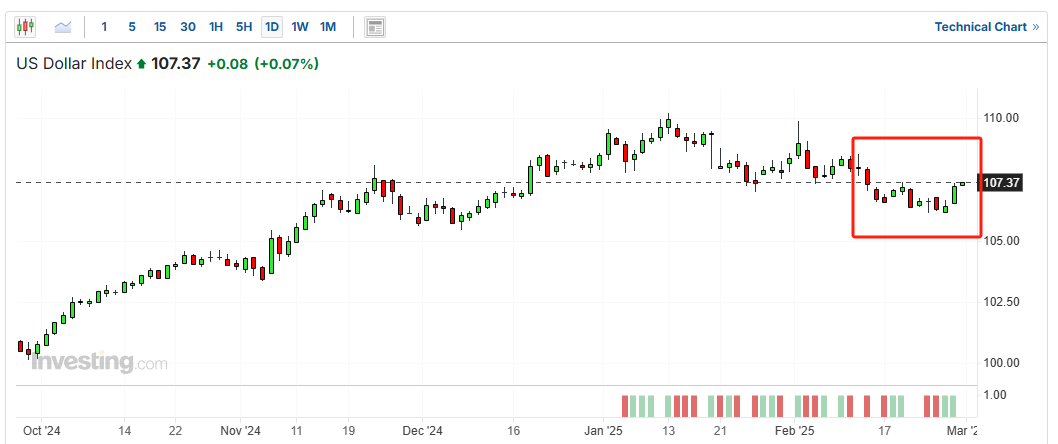Click the Technical Chart double-arrow chevron
The height and width of the screenshot is (444, 1058).
[x=1035, y=27]
